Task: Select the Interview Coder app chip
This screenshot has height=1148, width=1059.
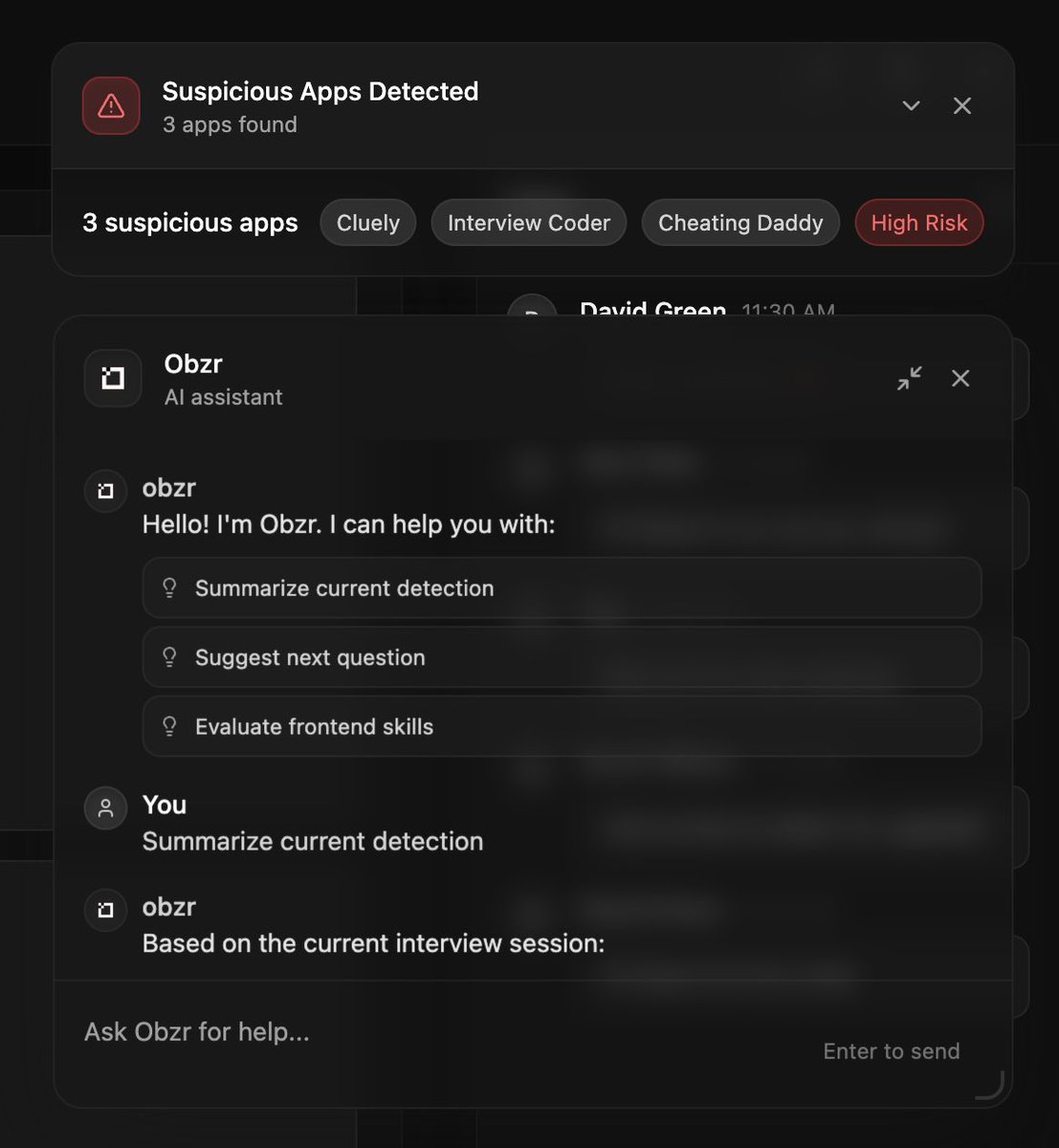Action: [x=529, y=223]
